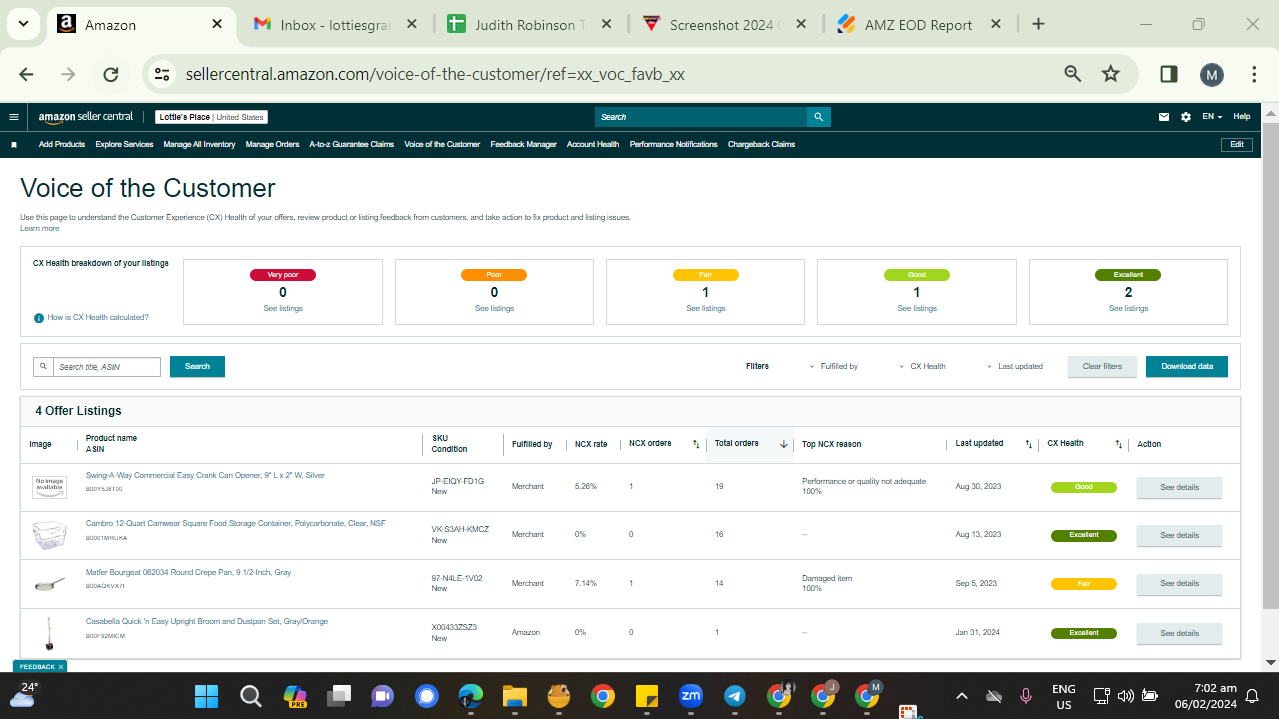Open Windows taskbar search
This screenshot has height=719, width=1279.
pyautogui.click(x=250, y=695)
